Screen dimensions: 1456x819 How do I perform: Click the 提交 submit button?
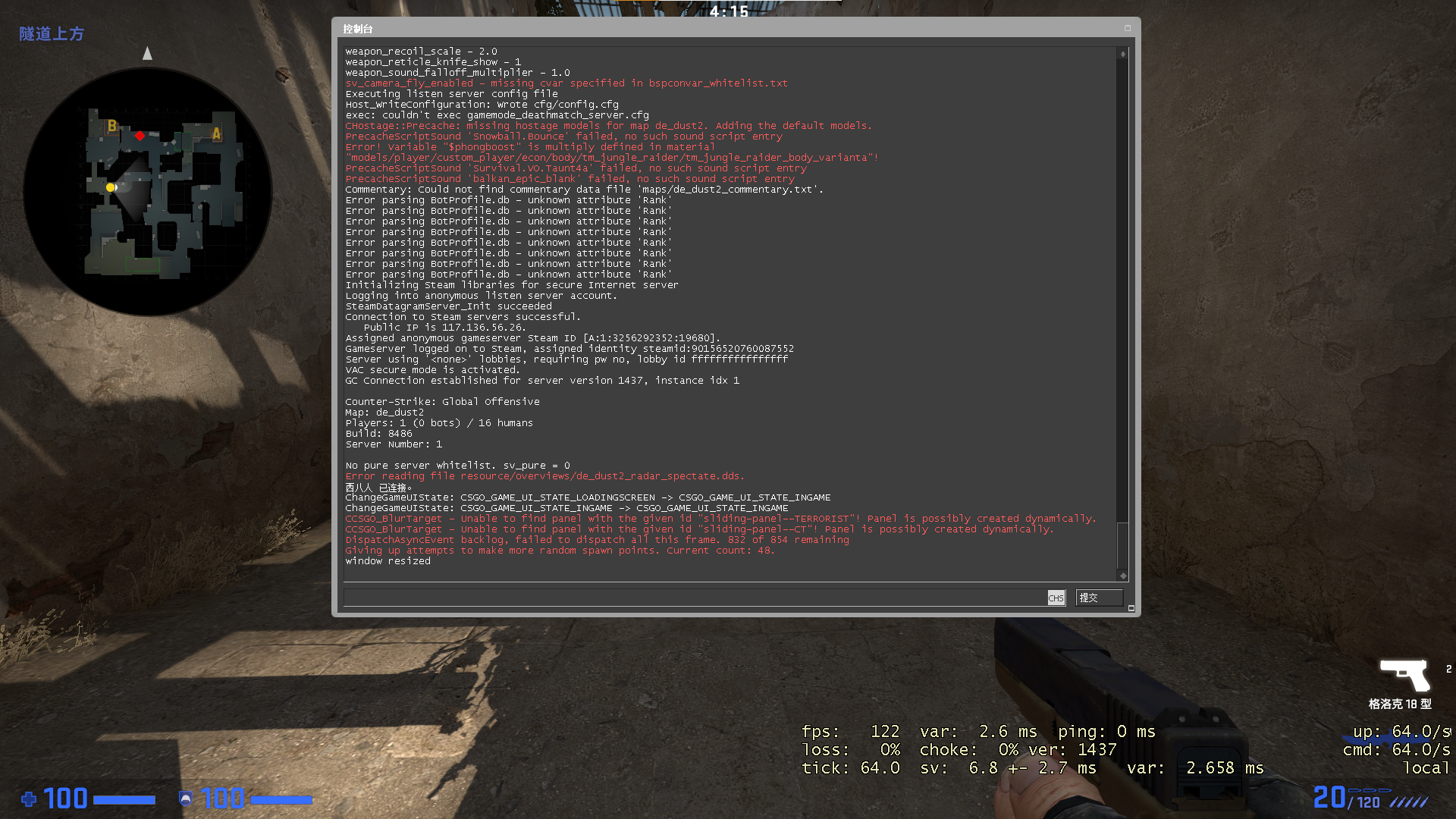(1099, 598)
